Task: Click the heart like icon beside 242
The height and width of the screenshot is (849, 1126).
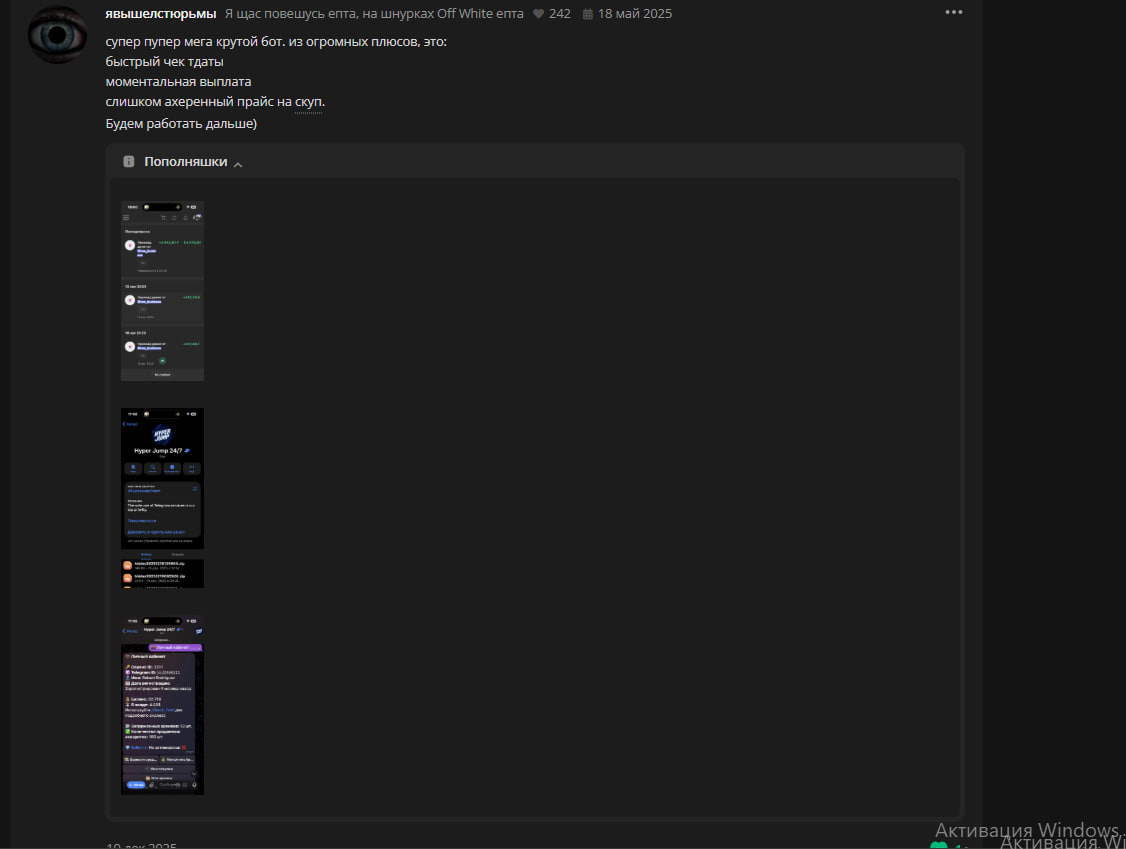Action: point(539,14)
